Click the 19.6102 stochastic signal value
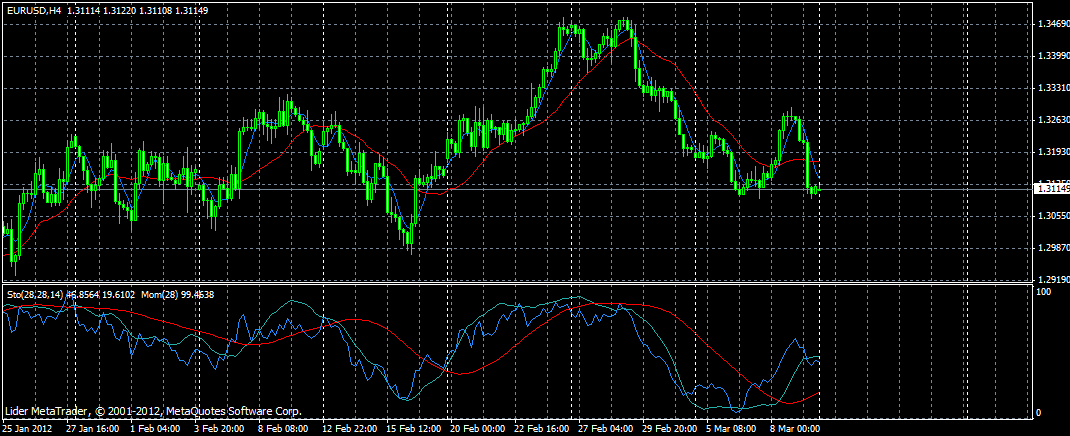Screen dimensions: 1070x436 click(x=118, y=294)
